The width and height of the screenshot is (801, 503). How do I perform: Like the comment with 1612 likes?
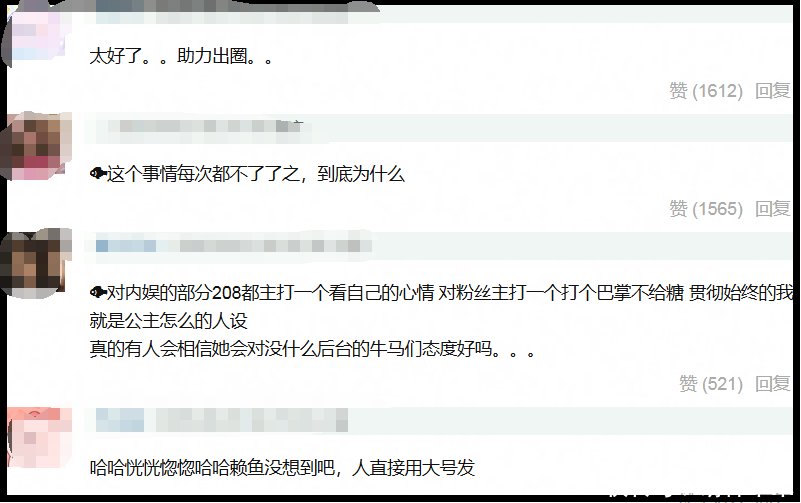(706, 91)
